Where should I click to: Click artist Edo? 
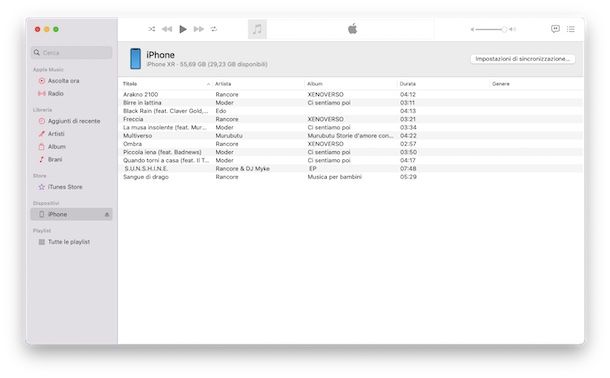[x=221, y=111]
